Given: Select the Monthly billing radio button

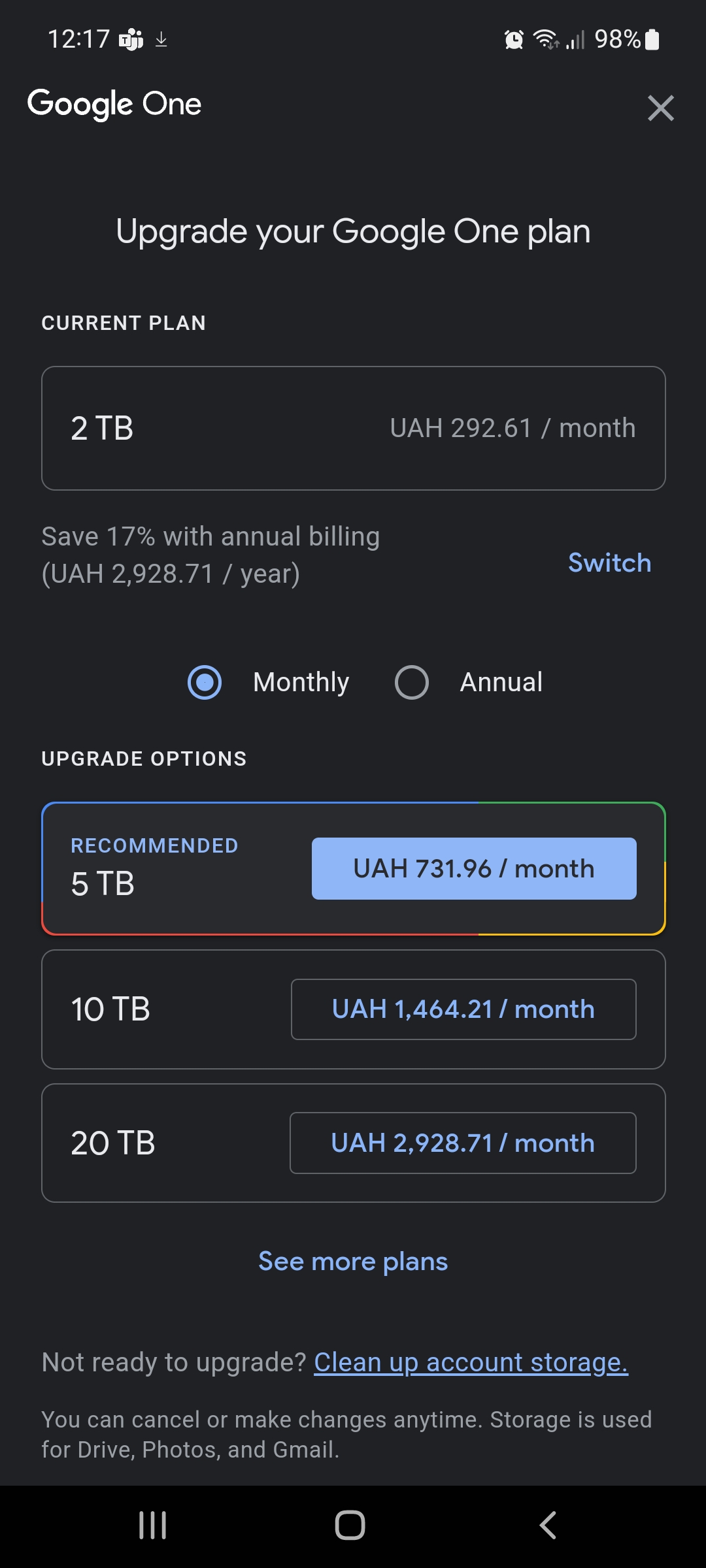Looking at the screenshot, I should coord(205,682).
